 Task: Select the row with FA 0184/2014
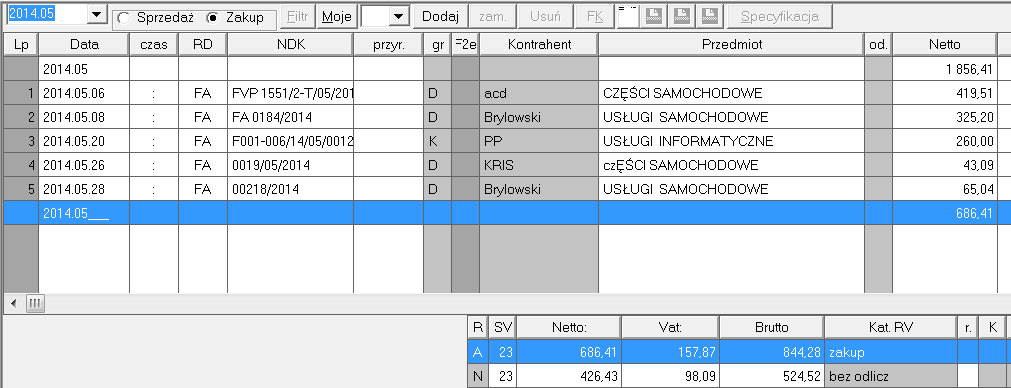(x=499, y=117)
